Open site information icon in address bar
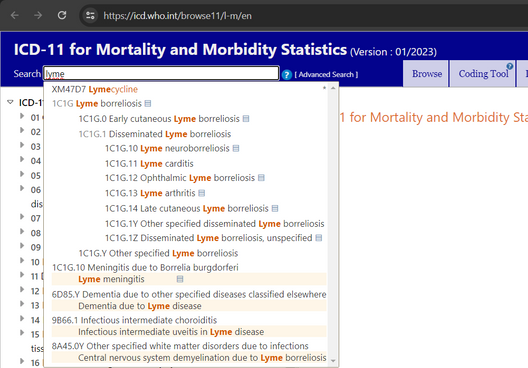Image resolution: width=528 pixels, height=368 pixels. tap(90, 15)
